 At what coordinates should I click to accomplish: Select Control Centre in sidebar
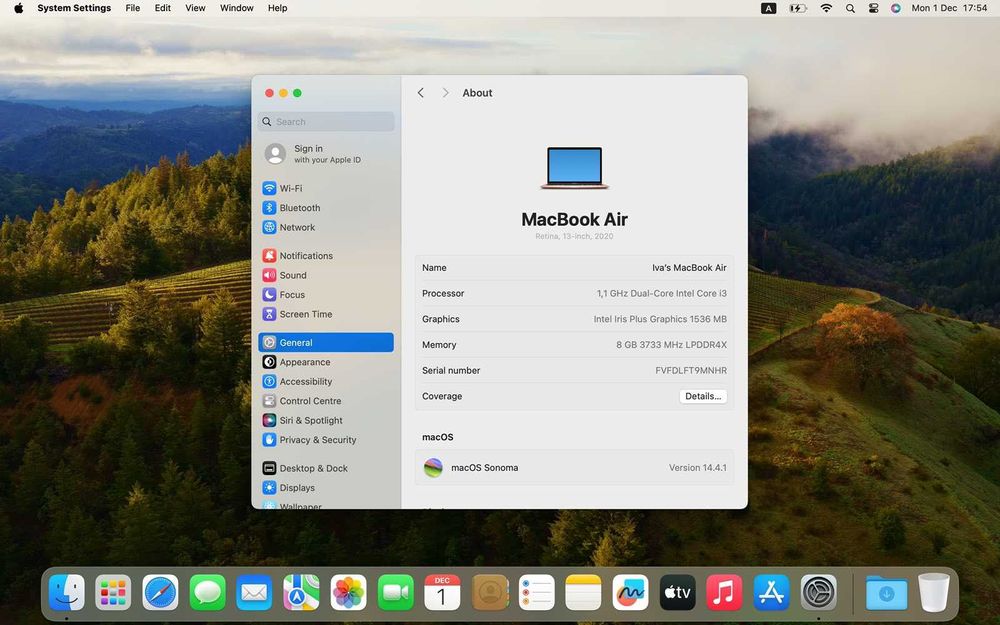coord(326,401)
